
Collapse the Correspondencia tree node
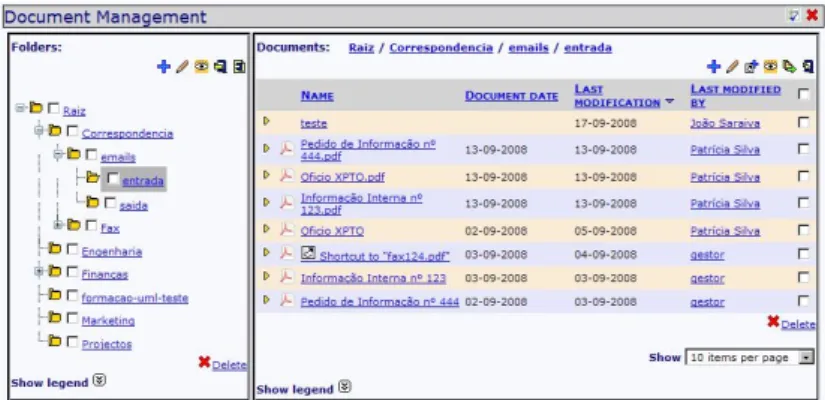click(39, 131)
